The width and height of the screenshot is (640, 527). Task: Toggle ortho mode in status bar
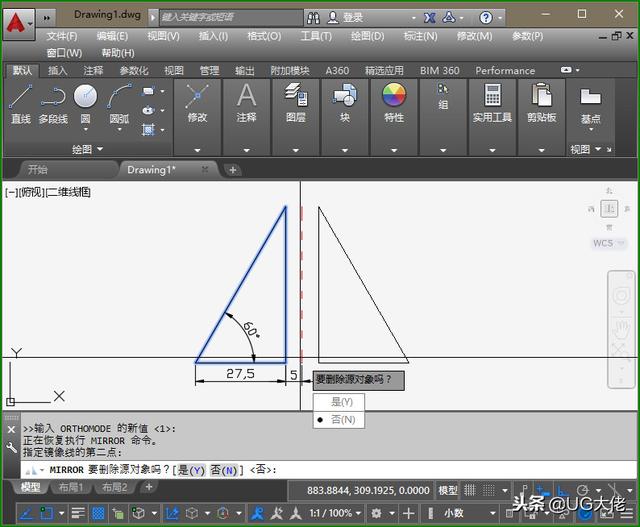(x=563, y=490)
